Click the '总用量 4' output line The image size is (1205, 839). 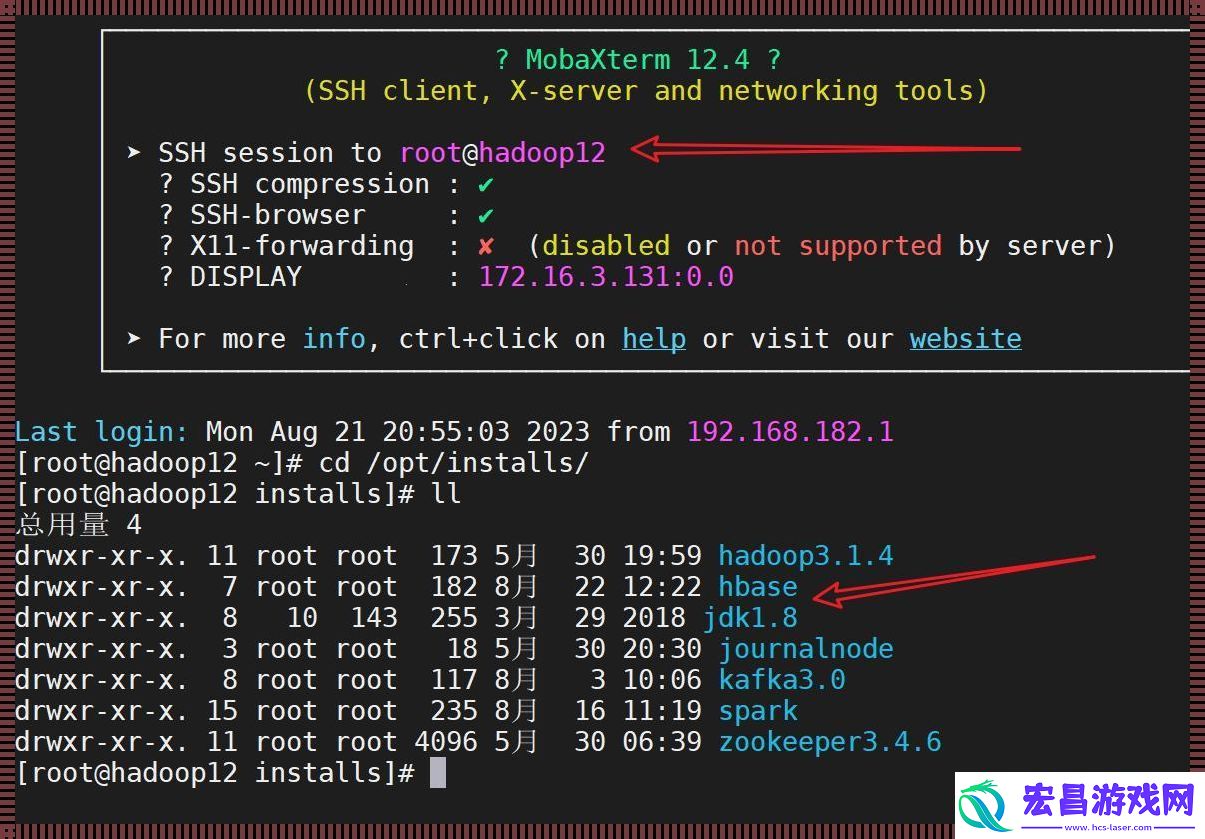[x=78, y=525]
